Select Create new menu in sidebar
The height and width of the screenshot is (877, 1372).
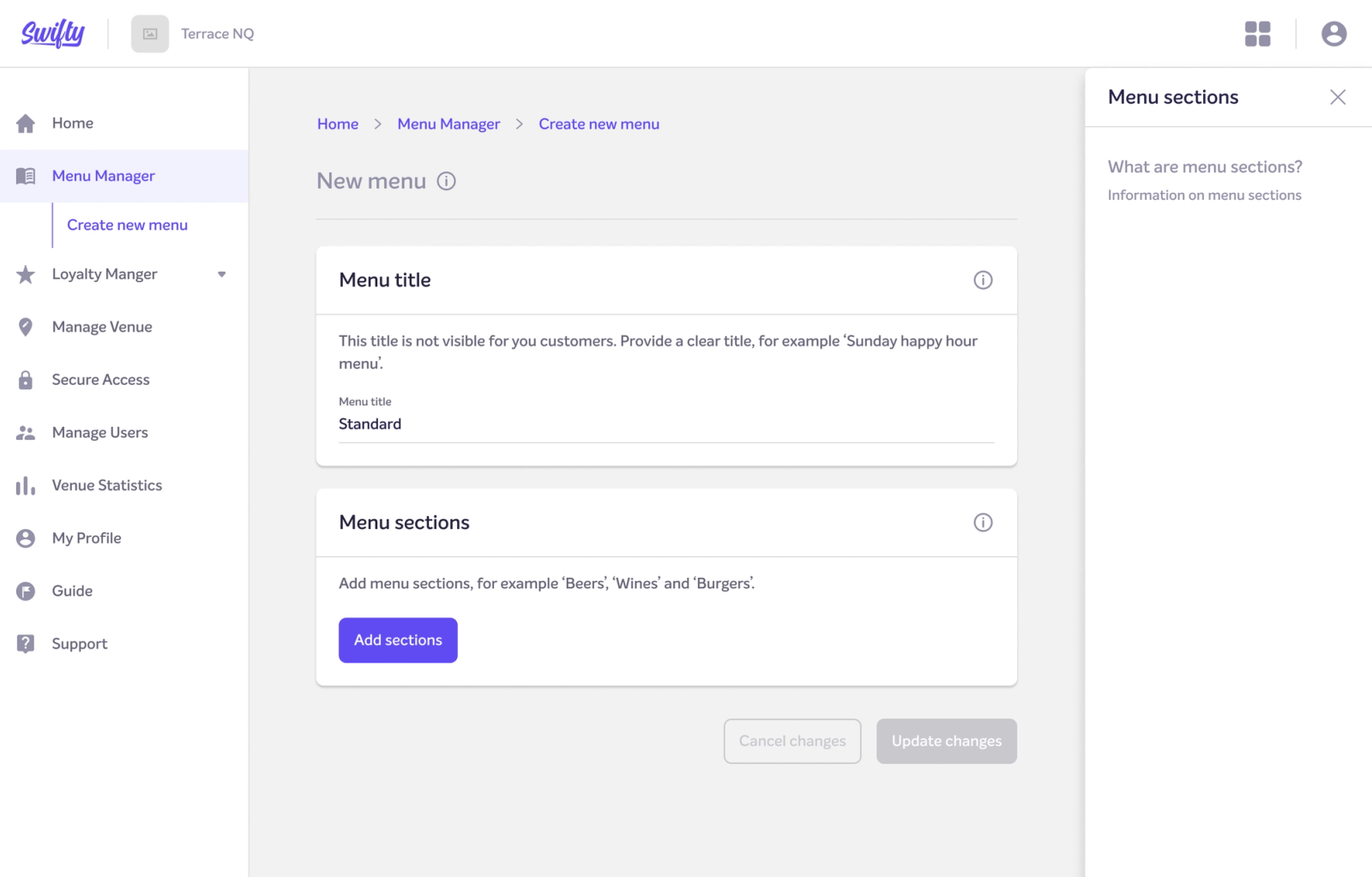click(x=127, y=225)
